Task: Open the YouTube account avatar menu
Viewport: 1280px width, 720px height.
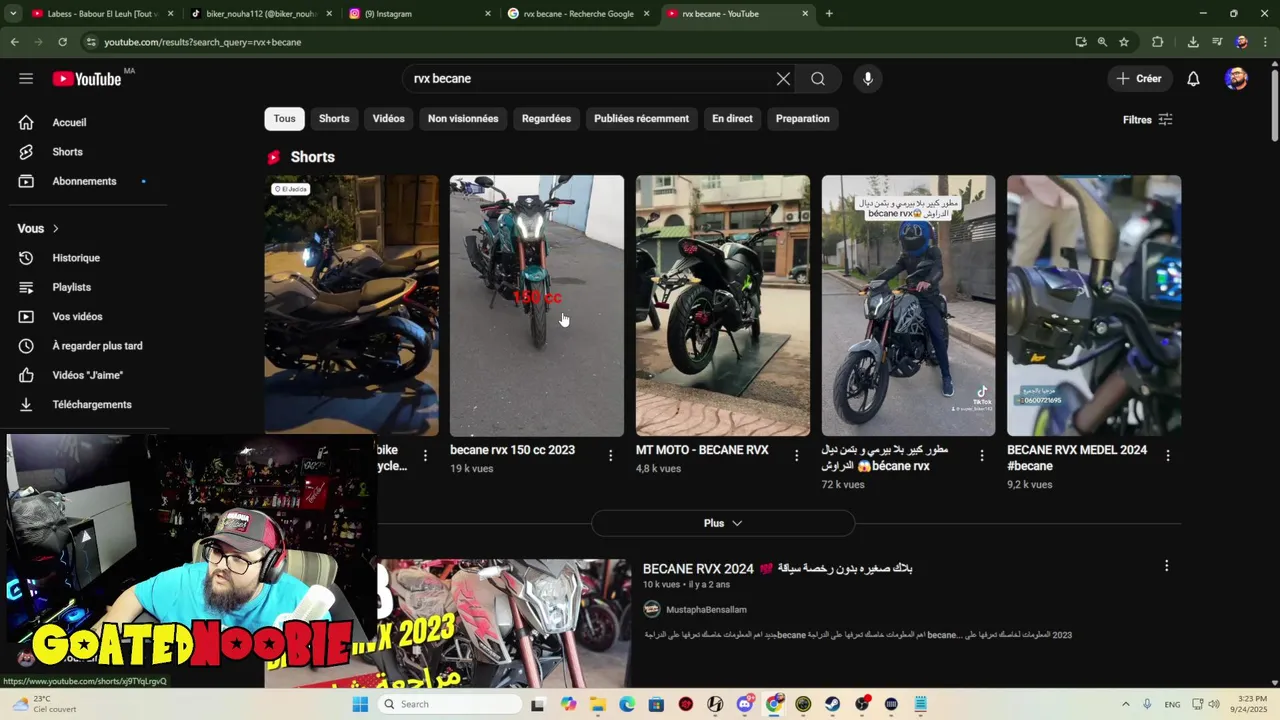Action: click(1236, 79)
